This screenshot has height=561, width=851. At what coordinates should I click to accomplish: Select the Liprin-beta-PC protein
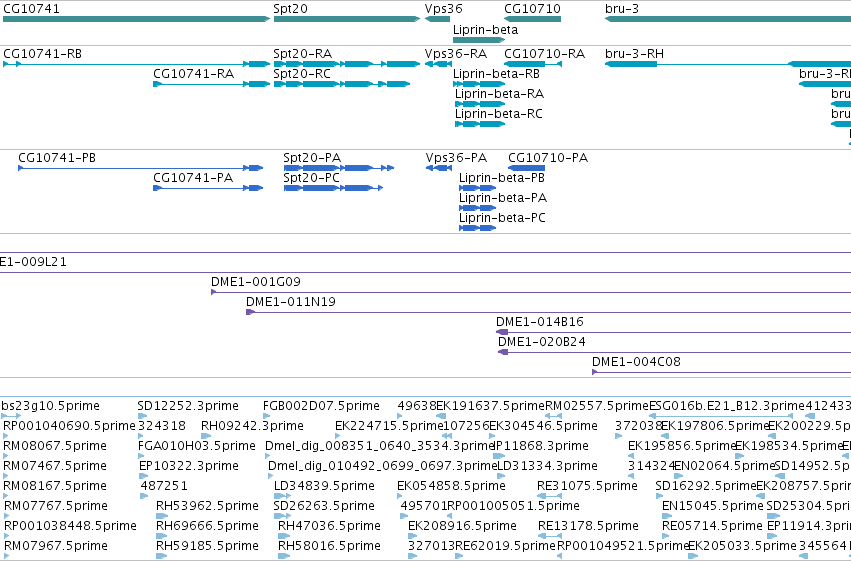pyautogui.click(x=478, y=228)
